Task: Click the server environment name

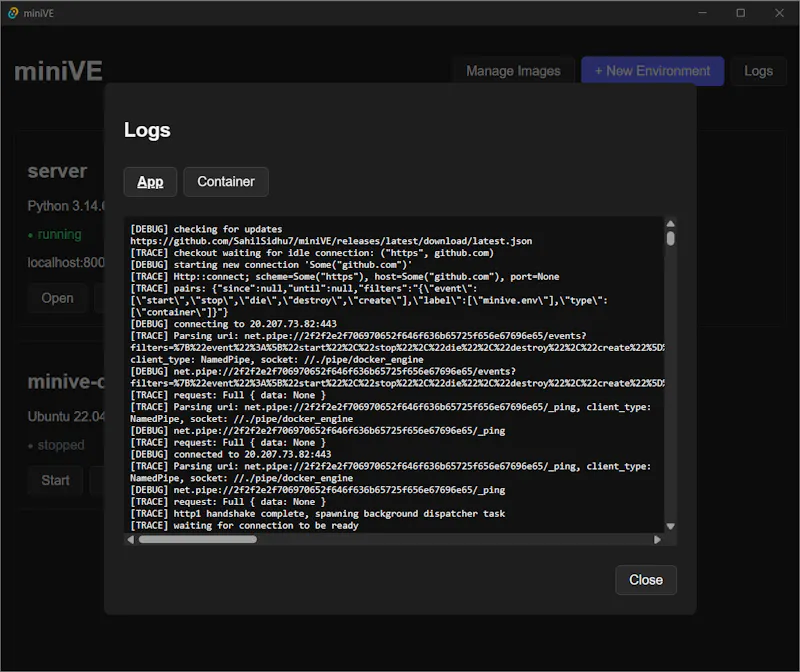Action: pos(57,171)
